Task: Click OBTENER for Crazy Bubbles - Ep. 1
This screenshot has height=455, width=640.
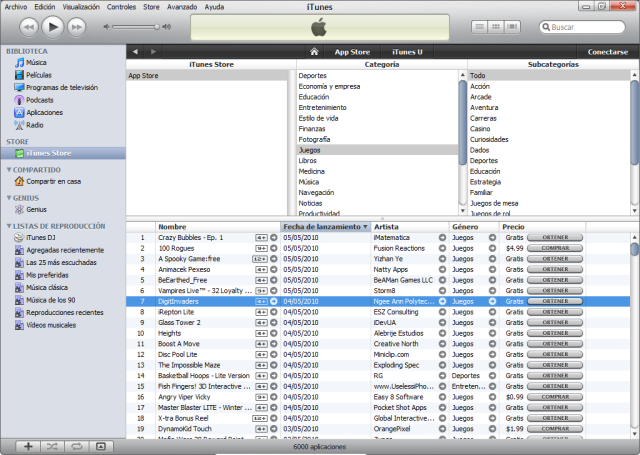Action: click(555, 237)
